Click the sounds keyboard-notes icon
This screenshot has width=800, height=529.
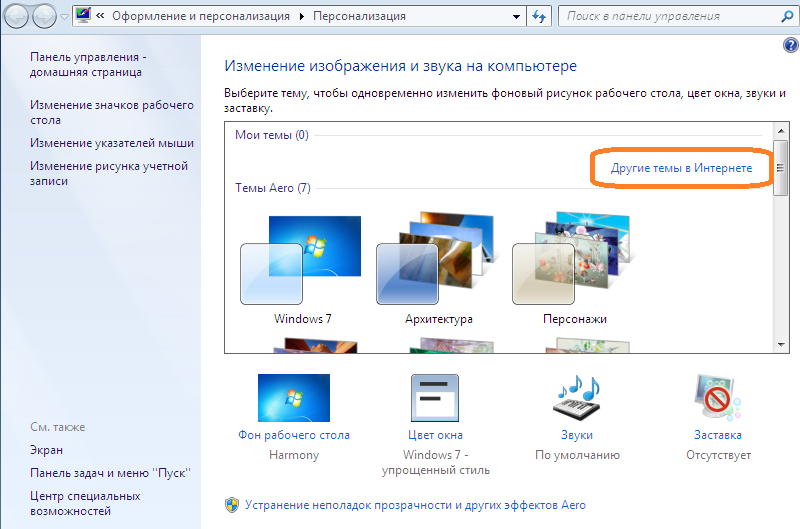[x=577, y=398]
